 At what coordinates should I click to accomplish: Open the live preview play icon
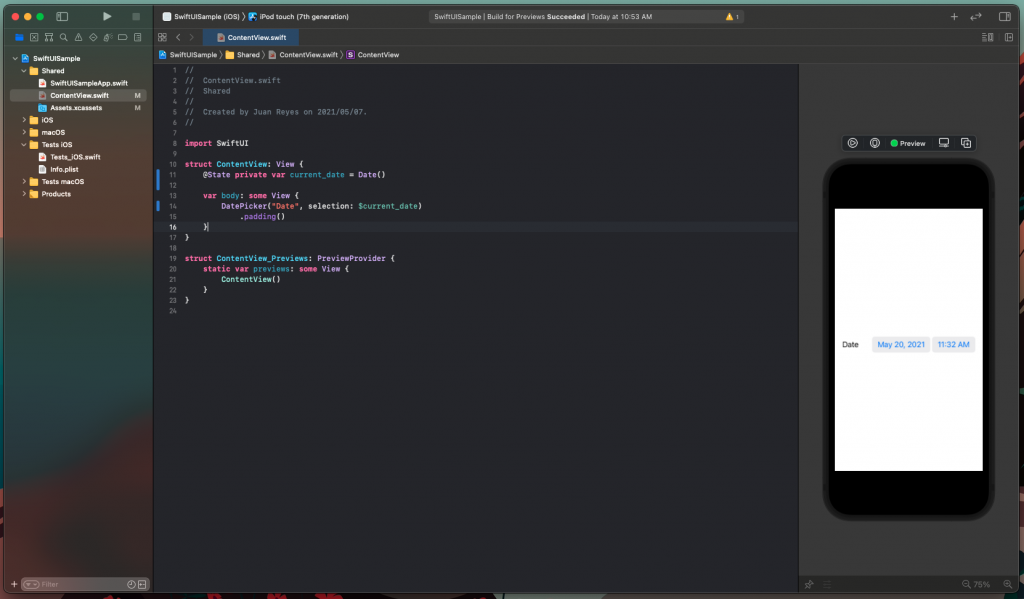point(852,143)
